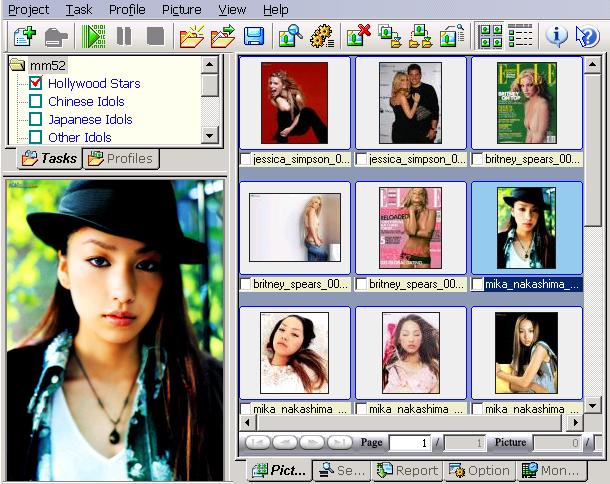Viewport: 610px width, 484px height.
Task: Select the mm52 root folder in tree
Action: pos(47,65)
